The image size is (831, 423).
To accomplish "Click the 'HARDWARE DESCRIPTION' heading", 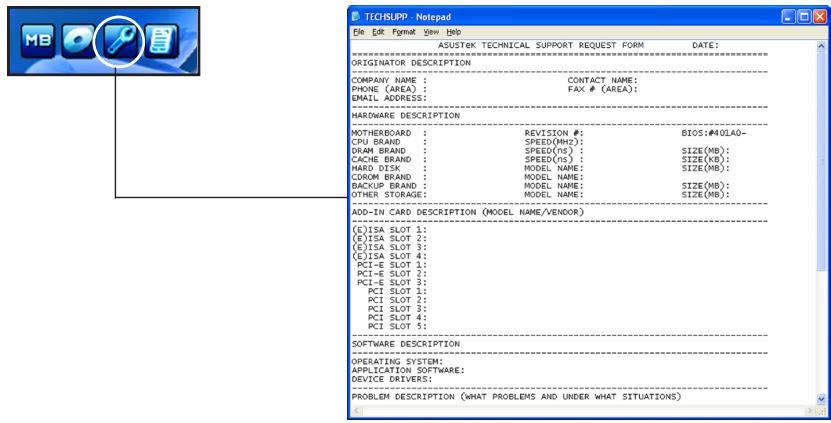I will click(x=405, y=116).
